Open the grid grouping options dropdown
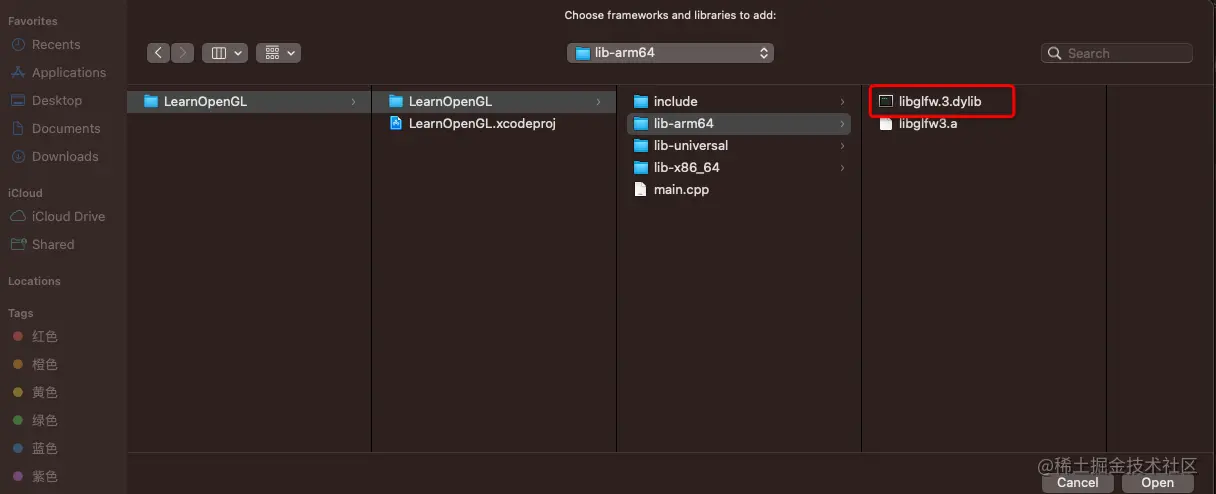The width and height of the screenshot is (1216, 494). click(x=278, y=53)
